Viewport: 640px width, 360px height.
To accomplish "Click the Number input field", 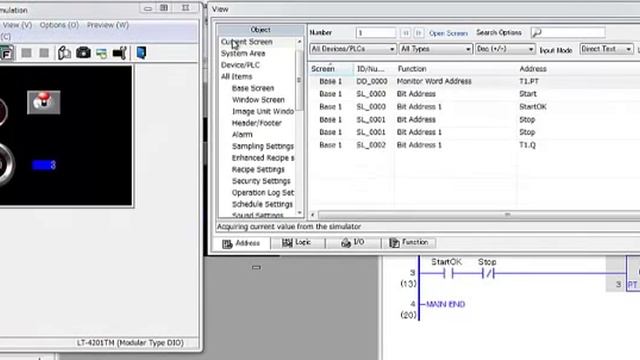I will [x=376, y=33].
